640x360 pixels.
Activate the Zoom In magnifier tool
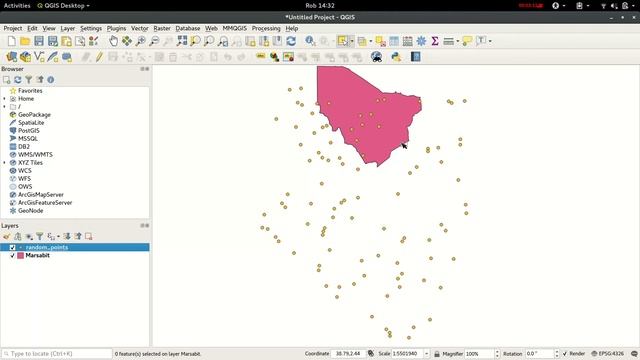[x=140, y=41]
